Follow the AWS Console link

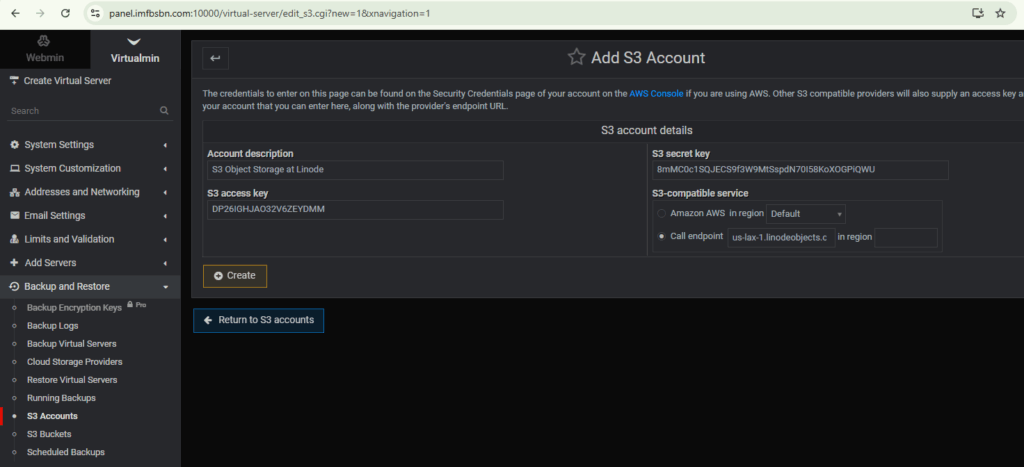tap(656, 93)
